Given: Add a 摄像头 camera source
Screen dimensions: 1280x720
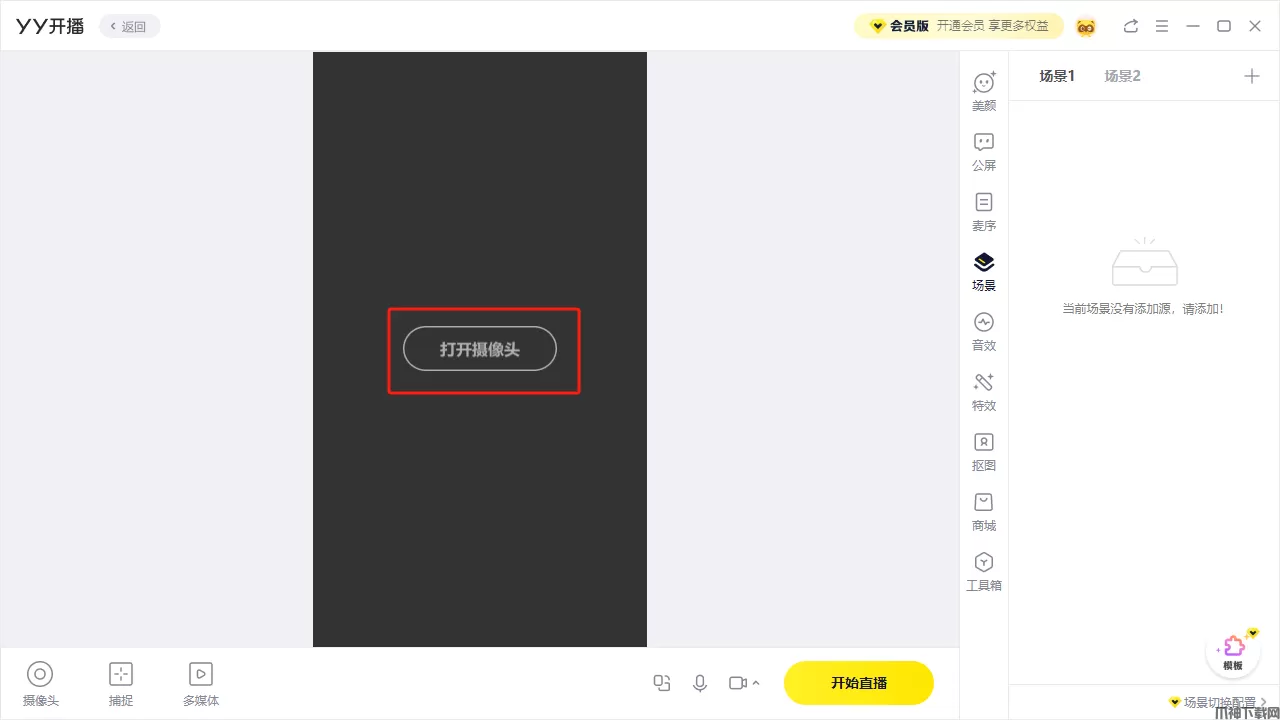Looking at the screenshot, I should (40, 684).
